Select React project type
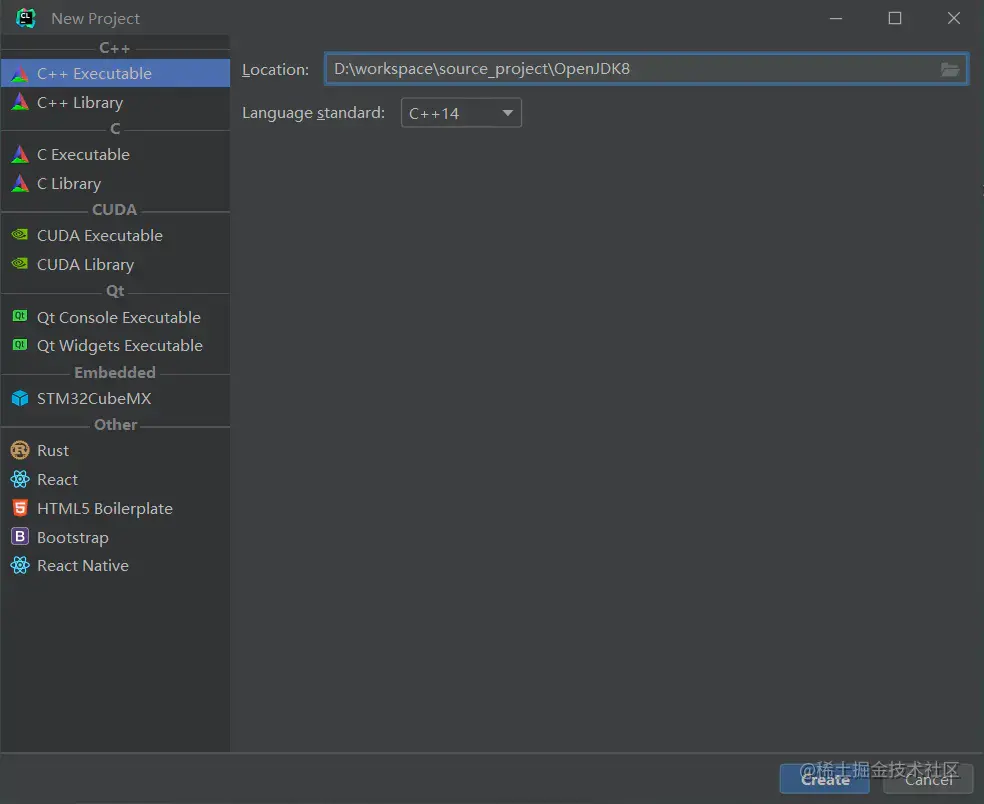The width and height of the screenshot is (984, 804). pos(115,479)
